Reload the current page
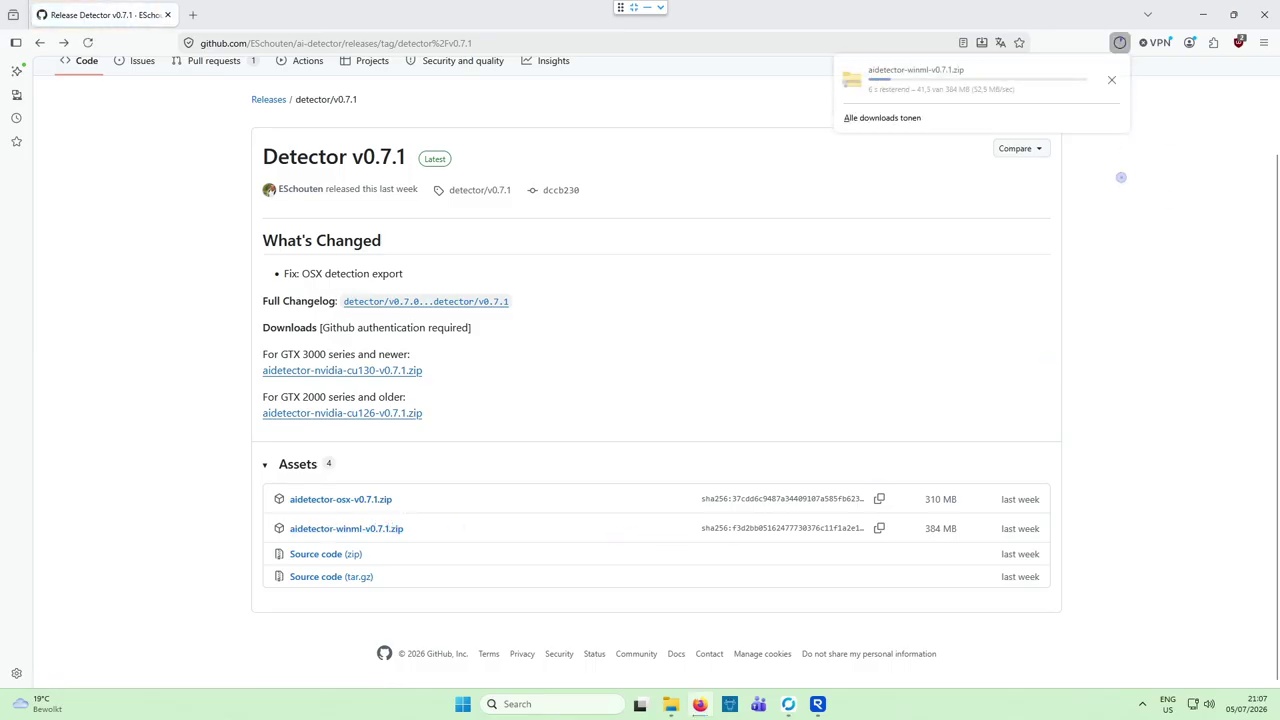Image resolution: width=1280 pixels, height=720 pixels. tap(88, 43)
